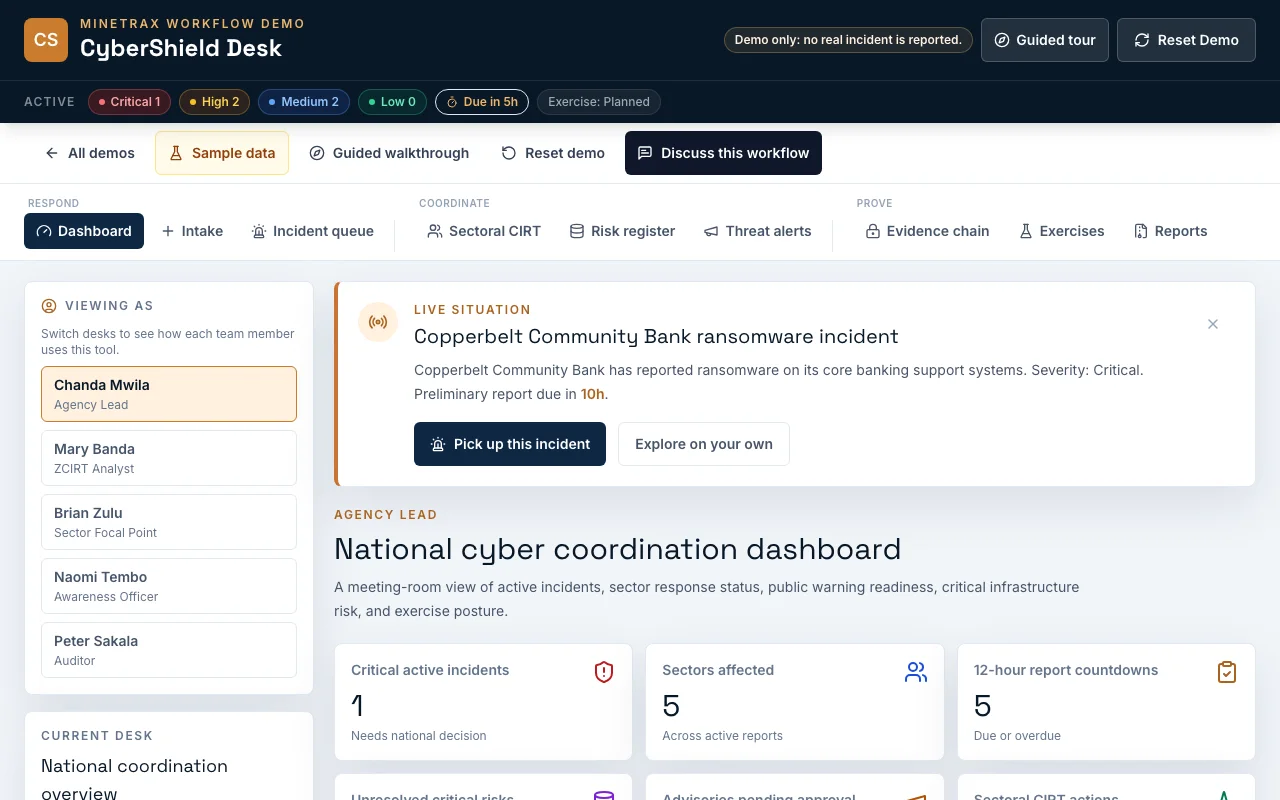
Task: Filter by the Low 0 badge
Action: pos(393,102)
